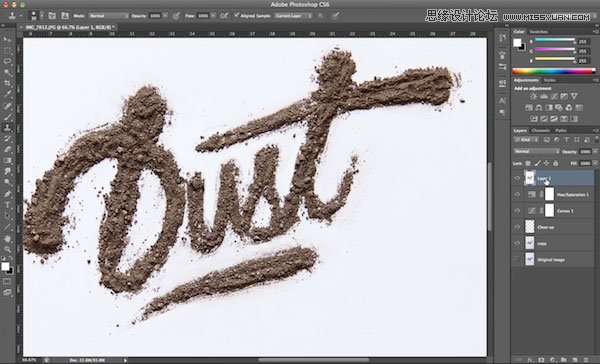
Task: Open the clone stamp Mode dropdown
Action: (109, 16)
